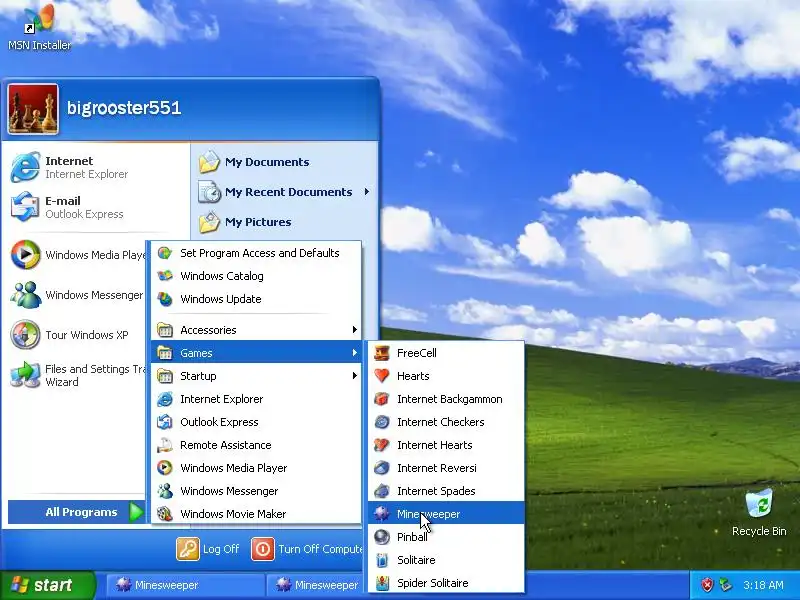
Task: Click the Internet Hearts icon
Action: (382, 445)
